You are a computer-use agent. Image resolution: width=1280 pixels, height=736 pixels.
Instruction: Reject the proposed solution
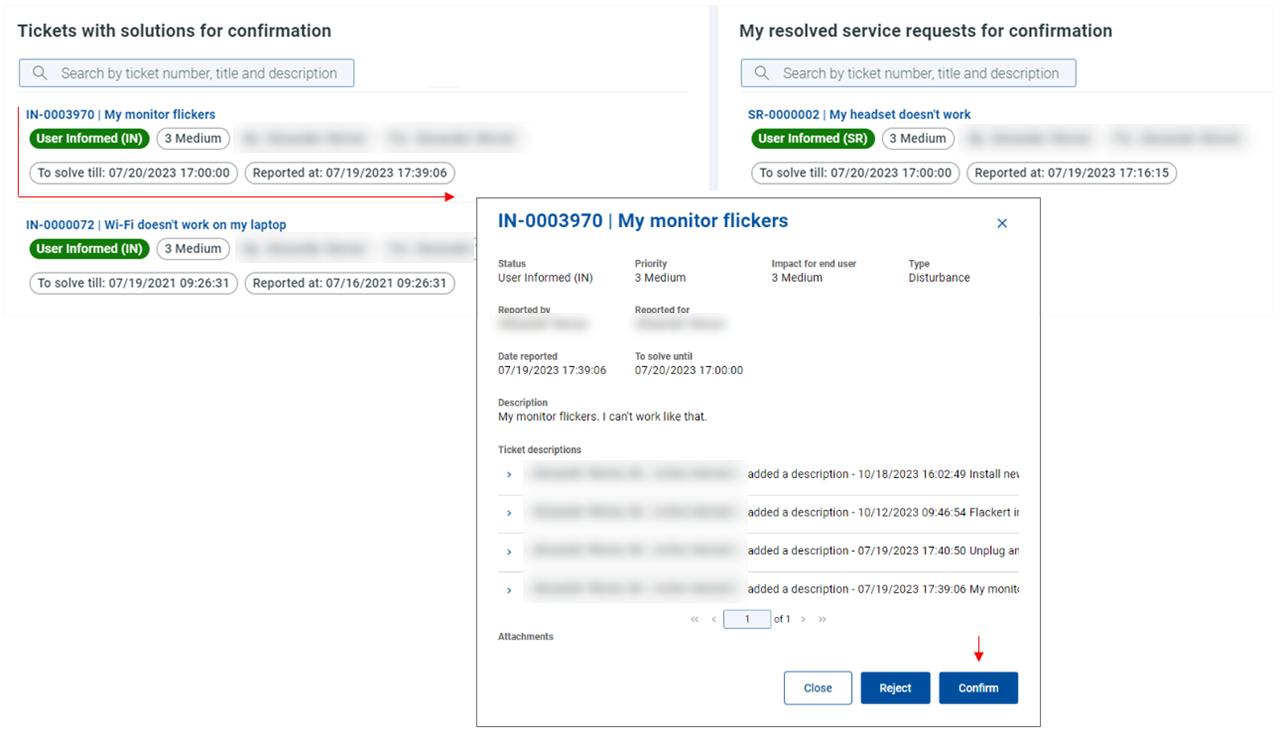pos(895,688)
